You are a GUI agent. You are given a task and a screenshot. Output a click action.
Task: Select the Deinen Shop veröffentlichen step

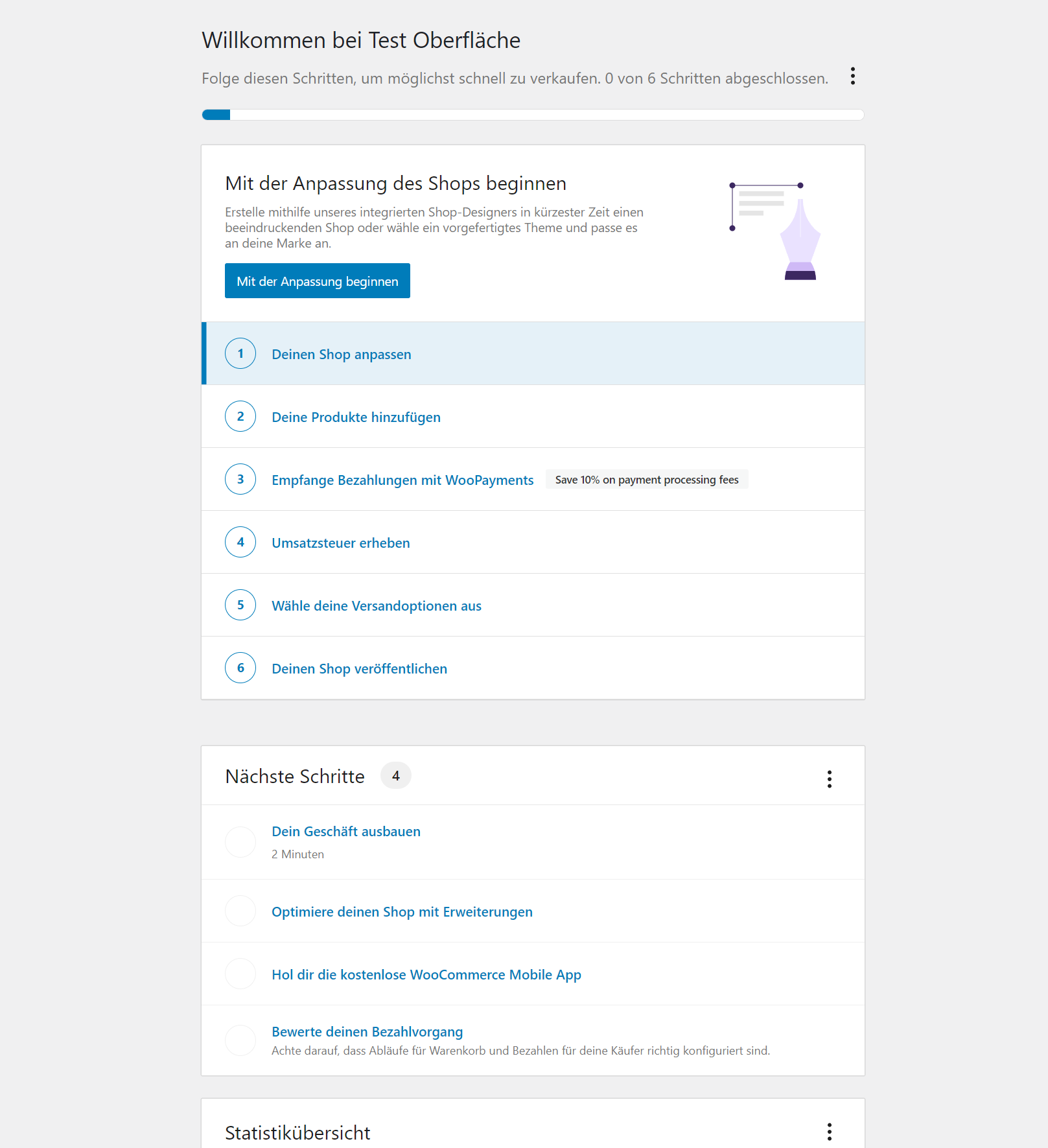click(x=359, y=668)
